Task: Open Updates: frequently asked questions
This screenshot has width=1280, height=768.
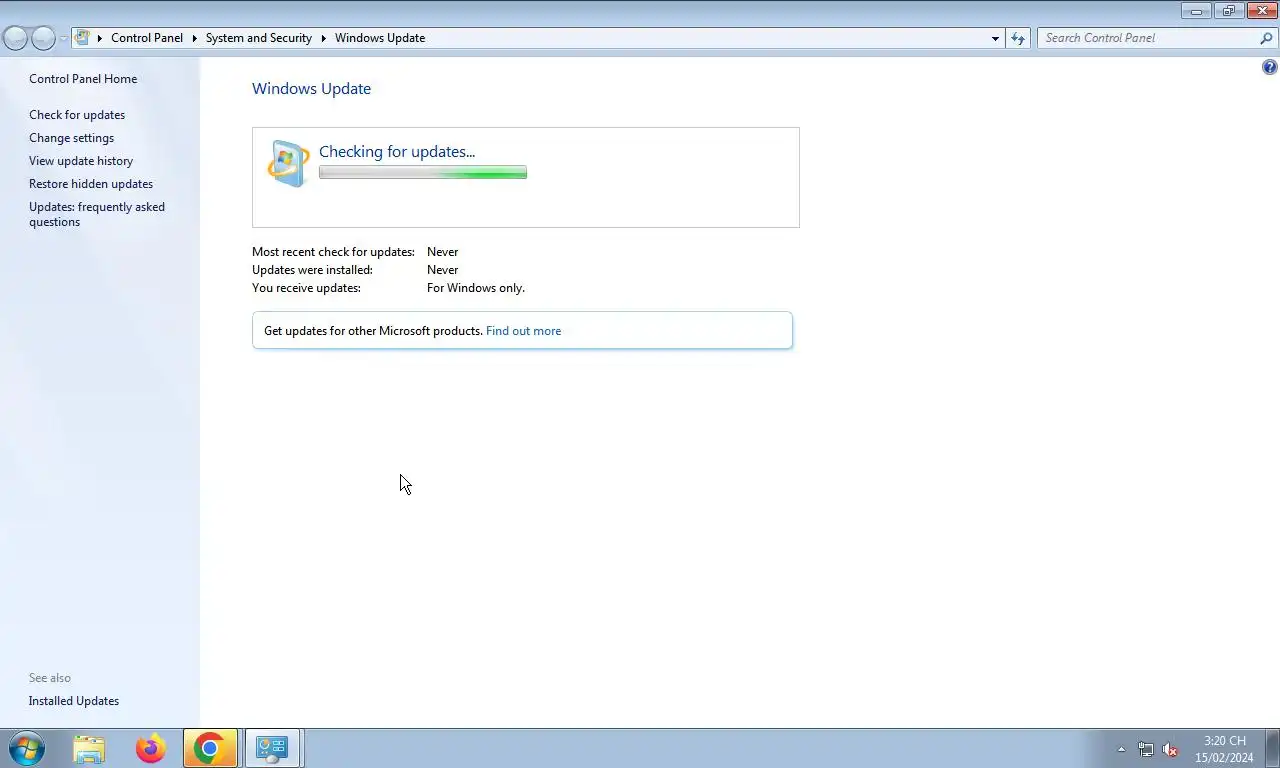Action: [97, 214]
